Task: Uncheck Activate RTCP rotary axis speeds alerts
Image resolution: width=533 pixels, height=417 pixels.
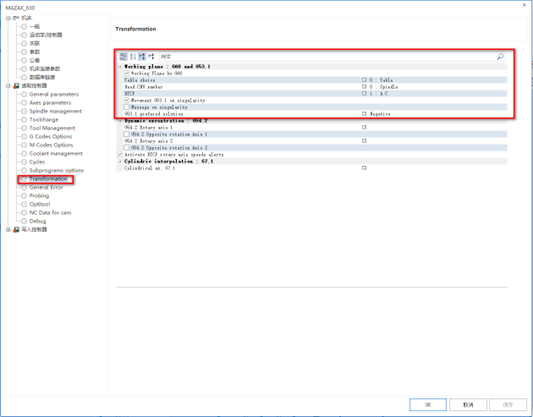Action: coord(120,154)
